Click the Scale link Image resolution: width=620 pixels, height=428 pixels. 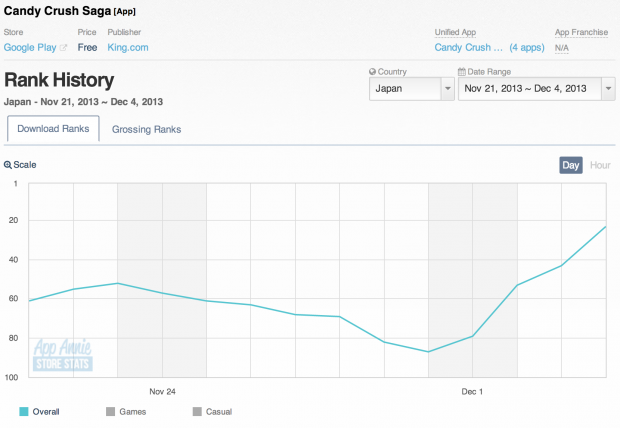[x=25, y=165]
